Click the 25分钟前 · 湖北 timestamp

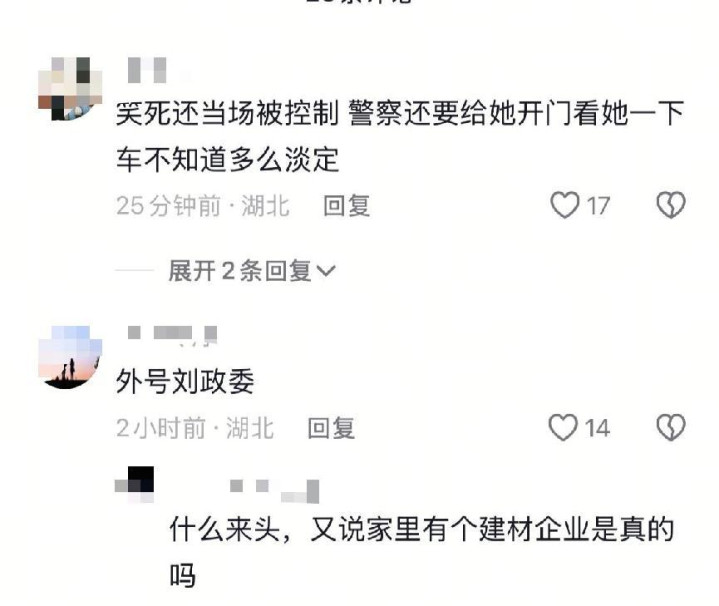[x=203, y=205]
